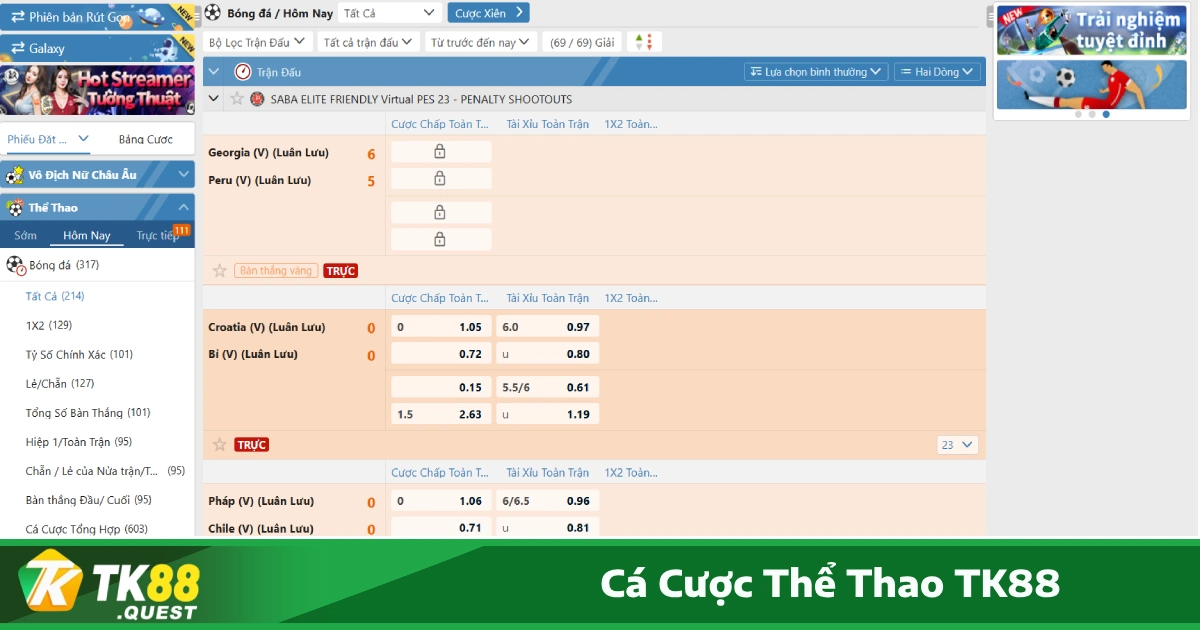Click the trophy icon beside Vô Địch Nữ Châu Âu
The image size is (1200, 630).
13,174
